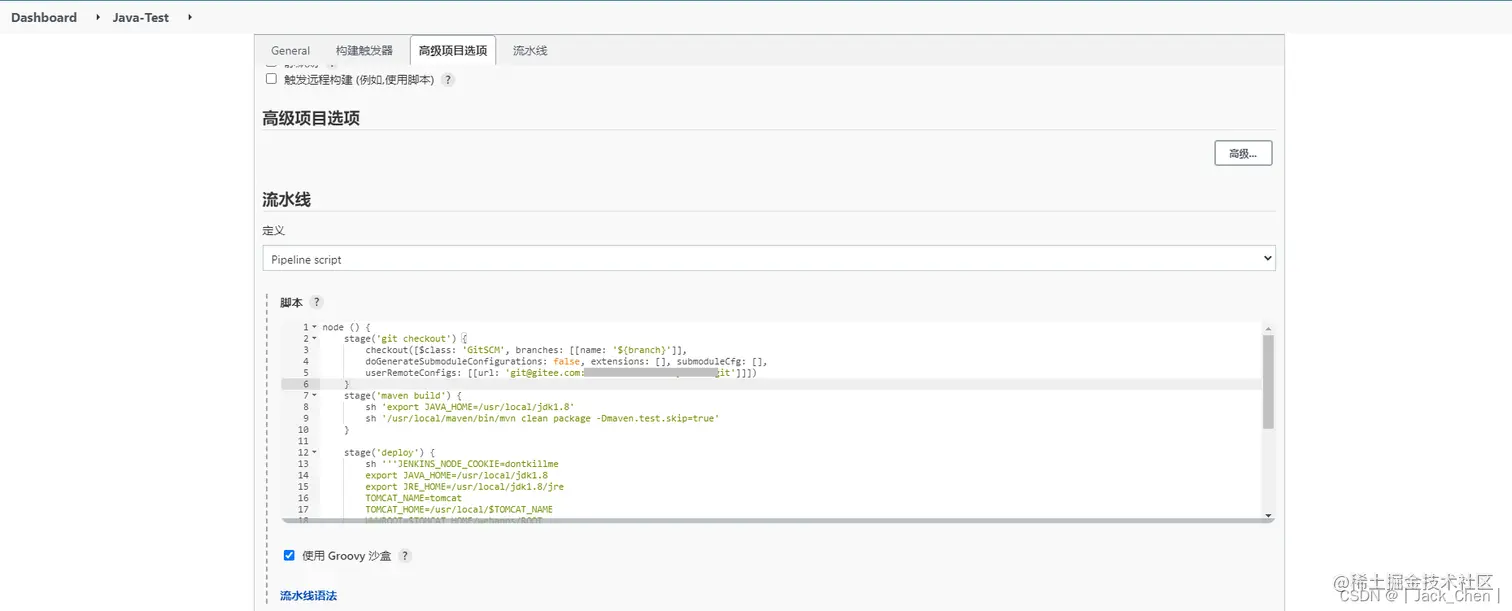The height and width of the screenshot is (611, 1512).
Task: Click the checkout([$class: 'GitSCM' line
Action: point(526,350)
